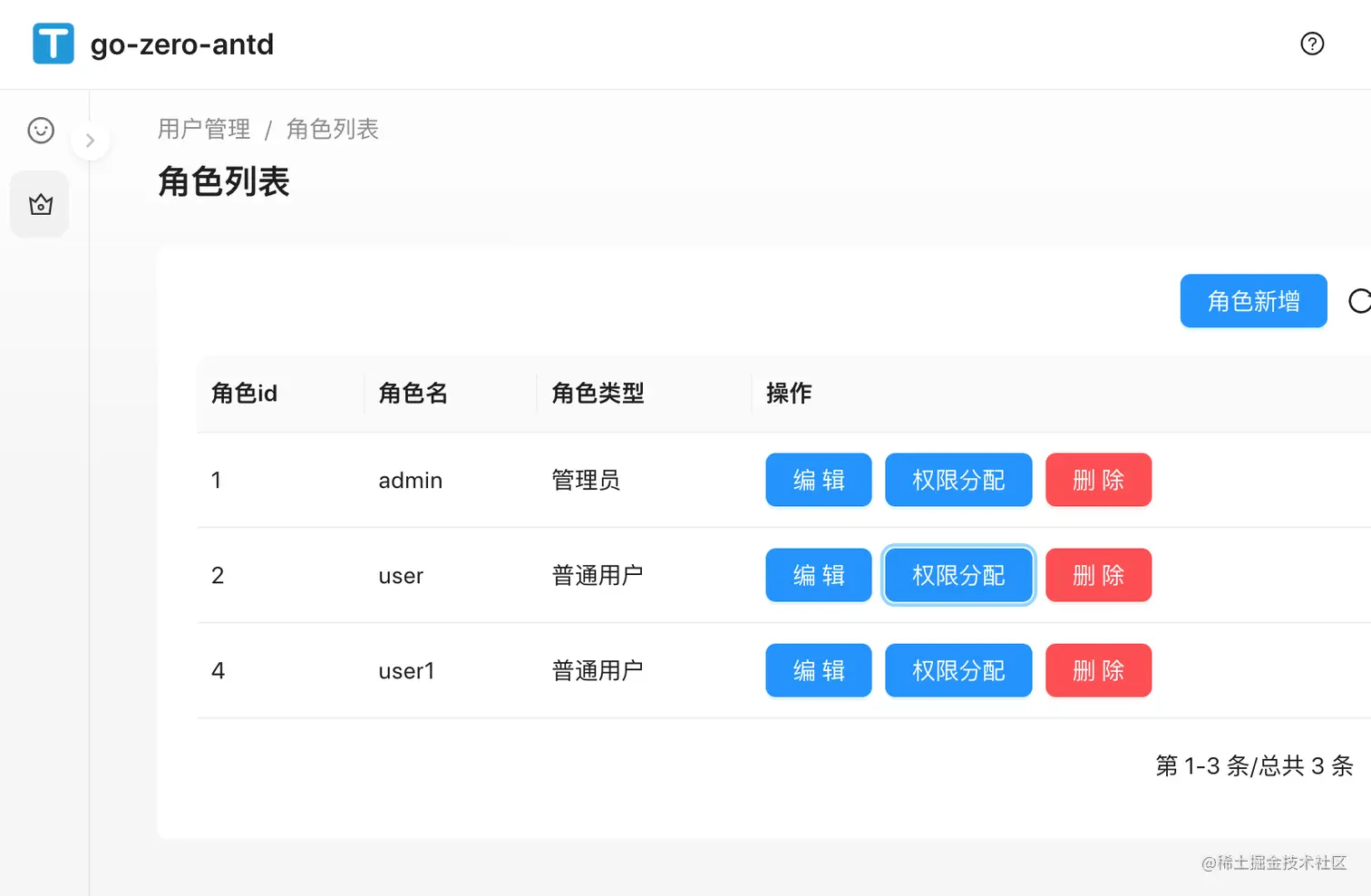Click the smiley face sidebar icon

[x=41, y=131]
